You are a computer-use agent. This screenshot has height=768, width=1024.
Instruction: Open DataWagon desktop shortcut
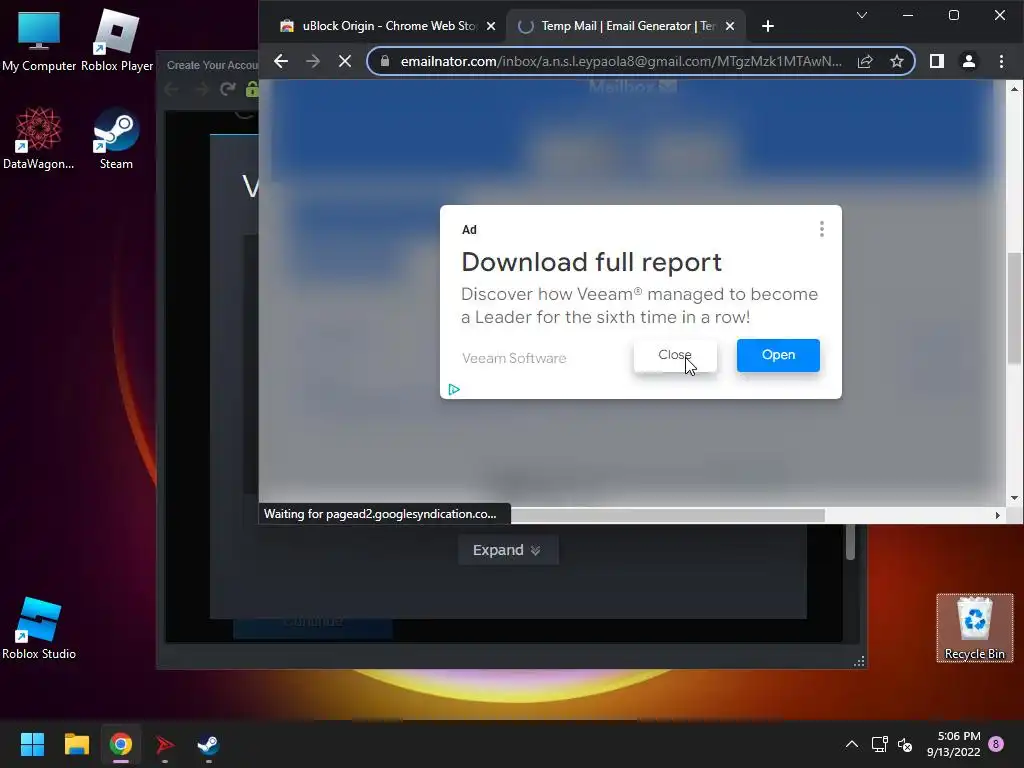(x=39, y=138)
